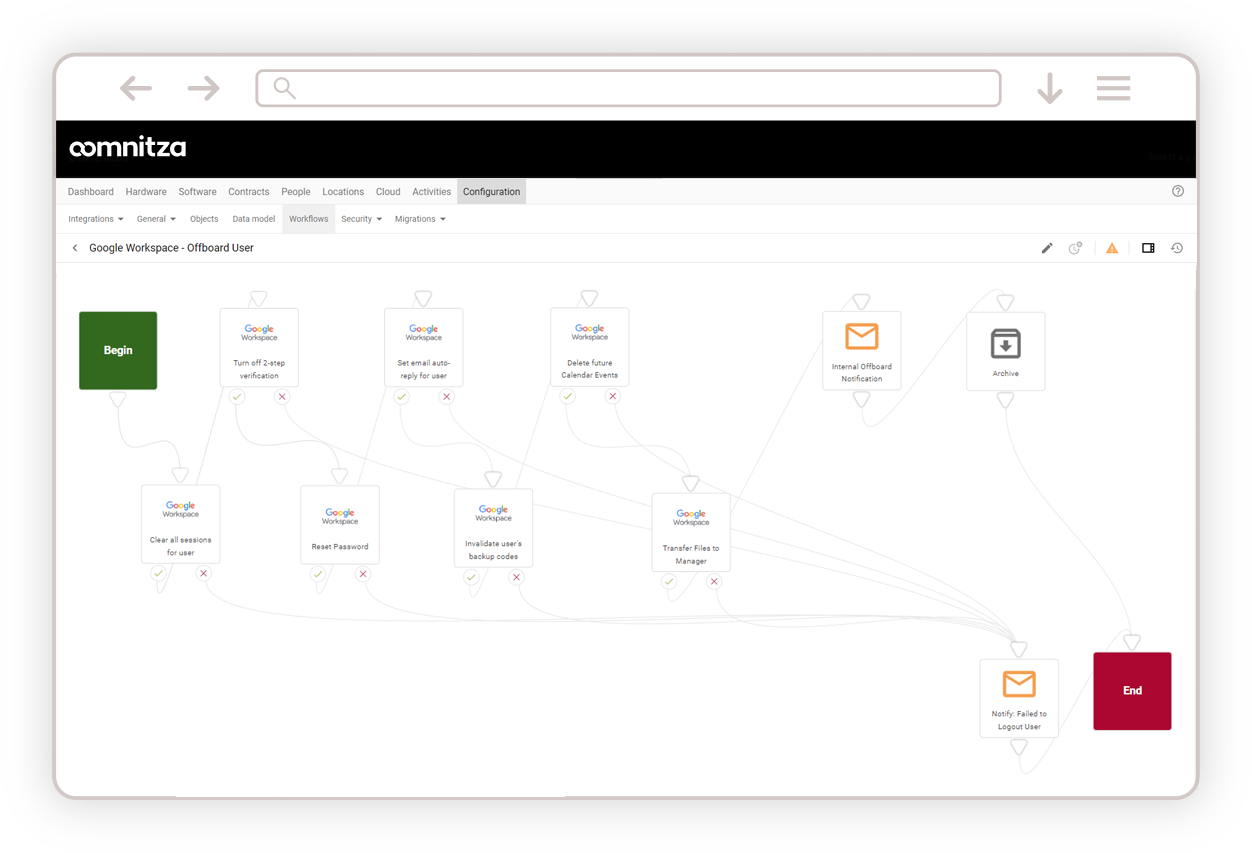The height and width of the screenshot is (853, 1252).
Task: Click failure X under Clear all sessions
Action: [x=204, y=574]
